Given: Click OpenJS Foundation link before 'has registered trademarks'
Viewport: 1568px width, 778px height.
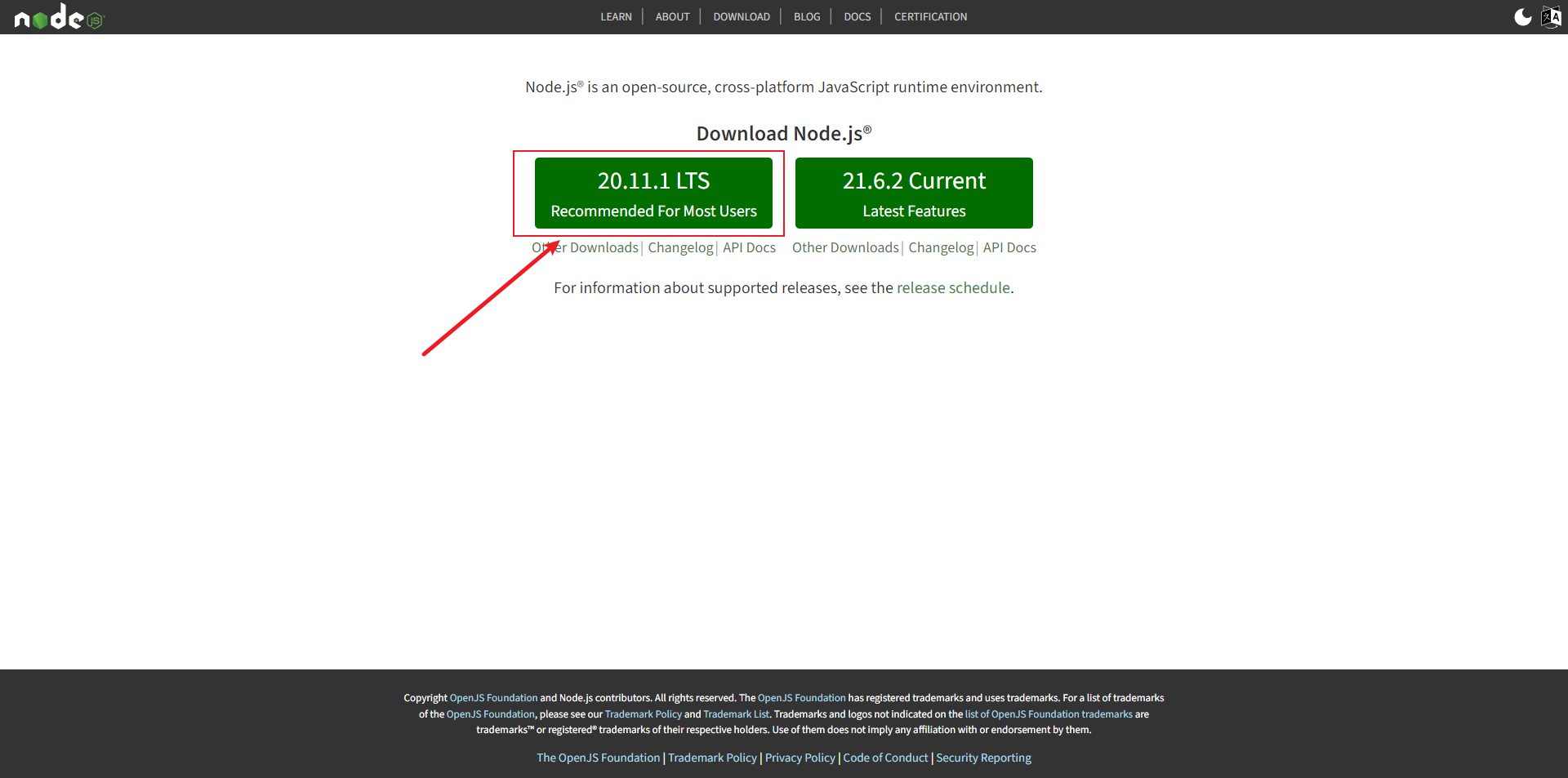Looking at the screenshot, I should coord(801,698).
